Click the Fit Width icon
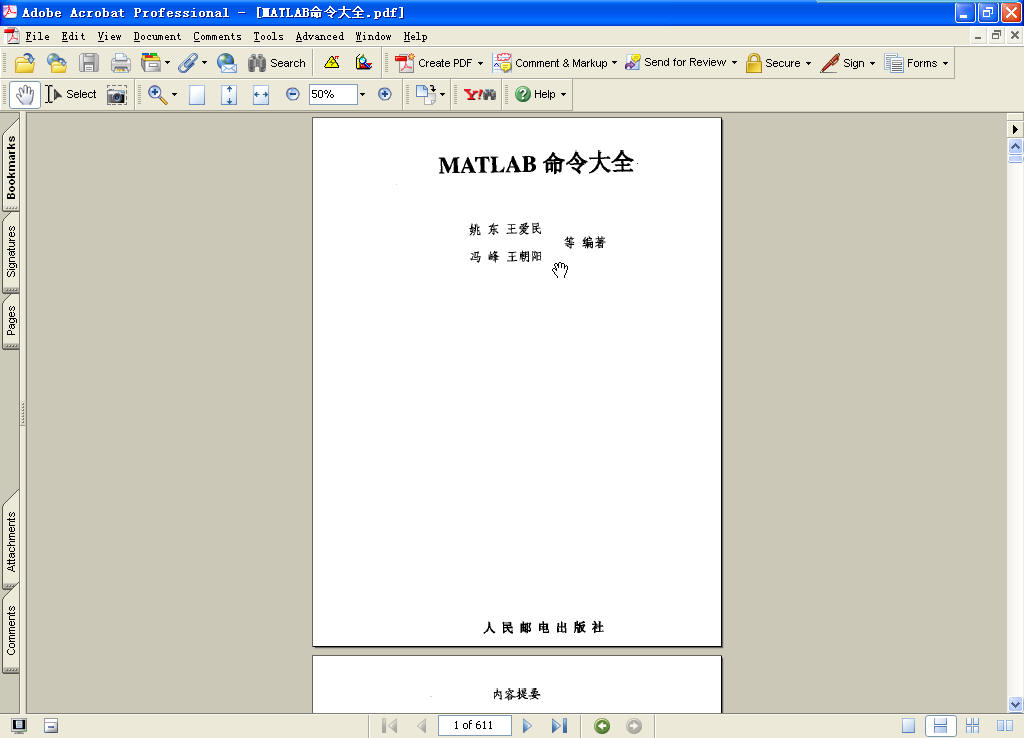The image size is (1024, 738). [x=261, y=95]
